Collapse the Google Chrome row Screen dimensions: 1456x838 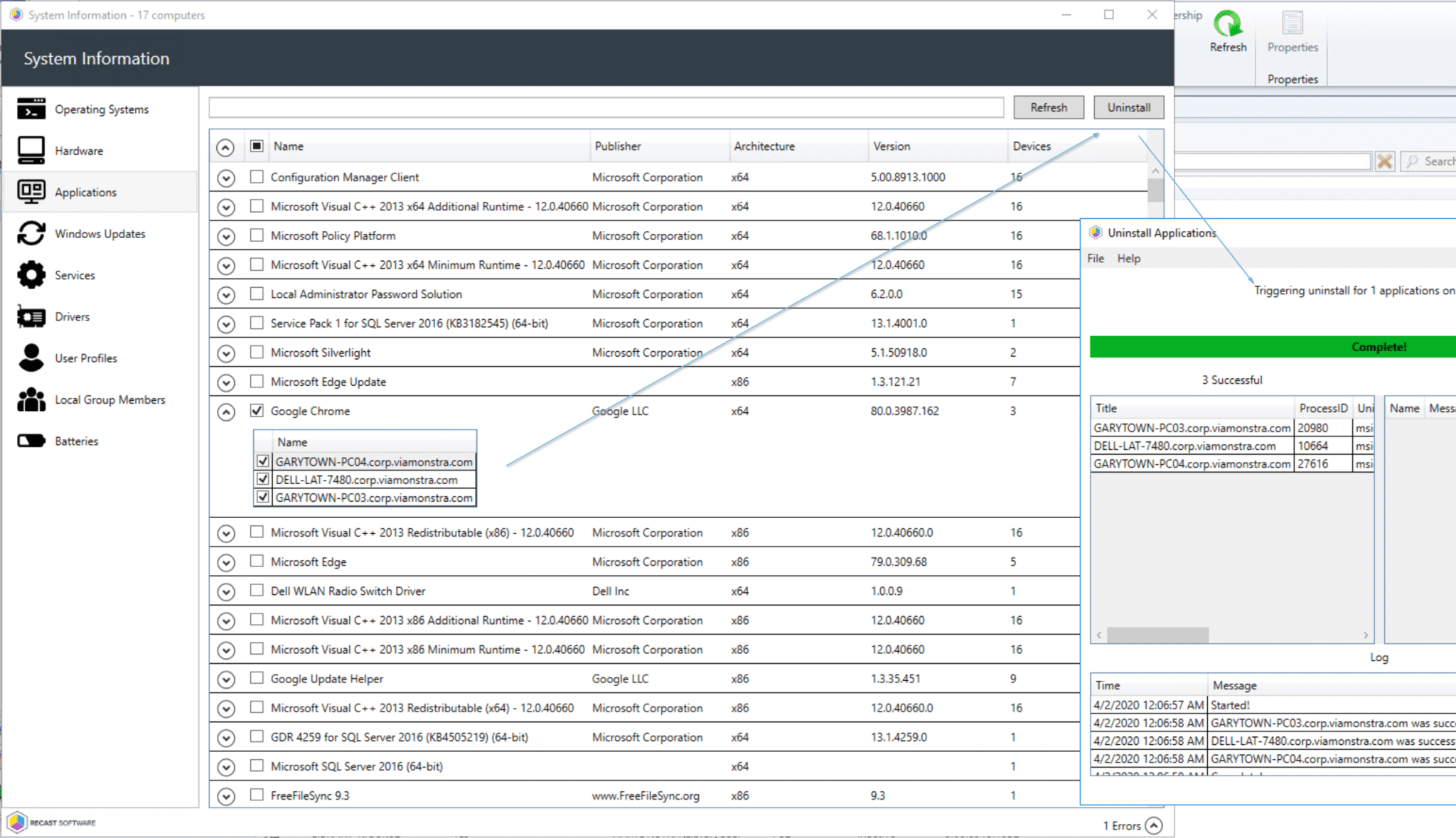point(225,412)
